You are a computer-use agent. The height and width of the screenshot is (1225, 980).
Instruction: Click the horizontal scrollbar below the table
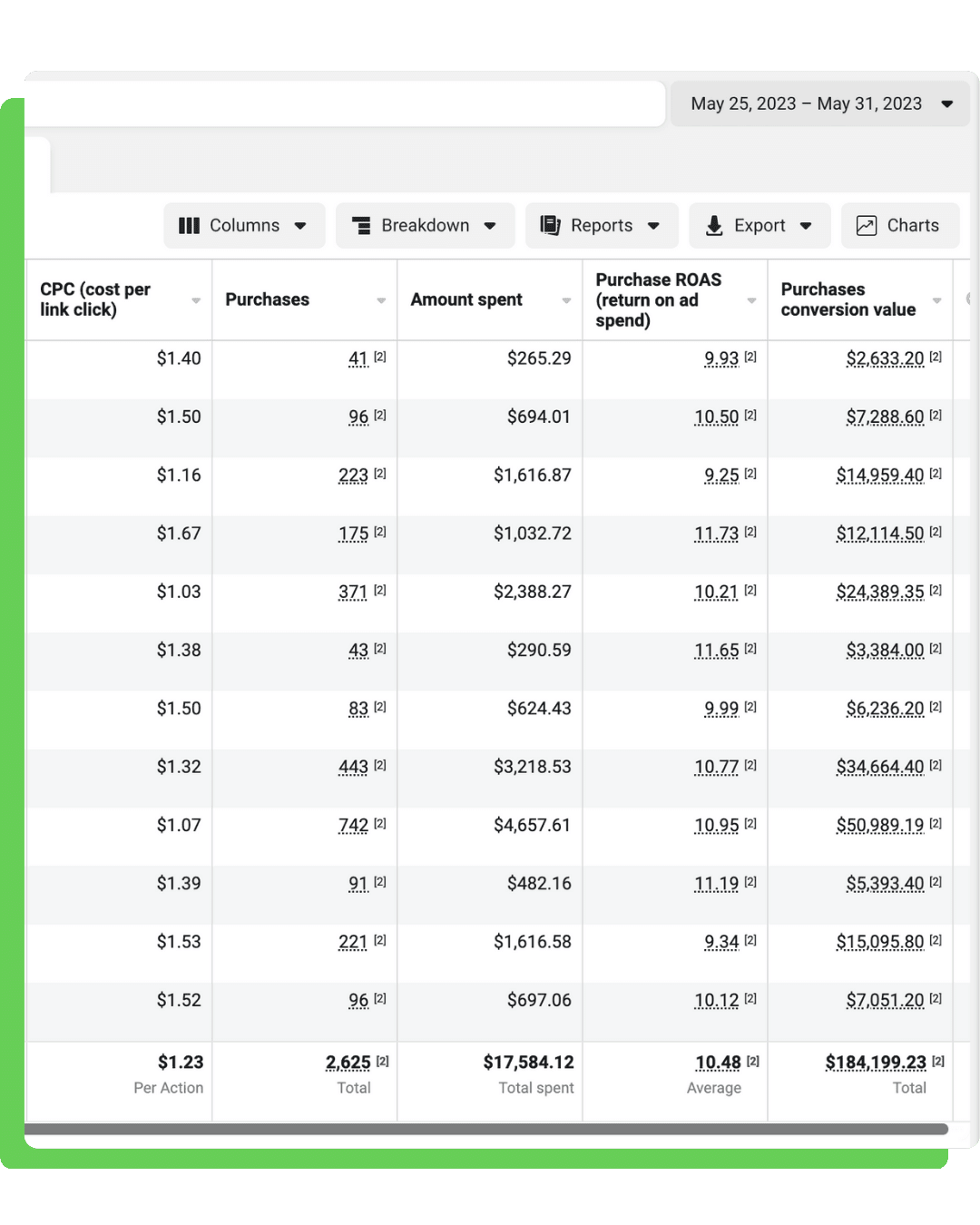[x=486, y=1130]
